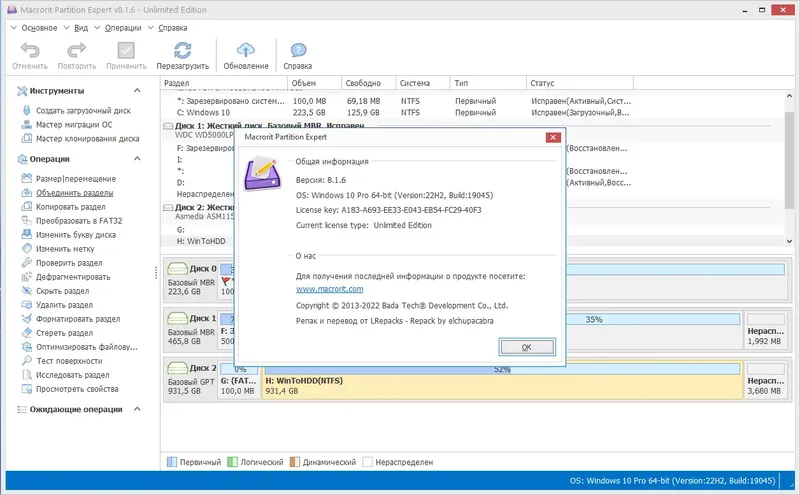This screenshot has width=800, height=495.
Task: Click the Reload (Перезагрузить) toolbar icon
Action: pyautogui.click(x=183, y=50)
